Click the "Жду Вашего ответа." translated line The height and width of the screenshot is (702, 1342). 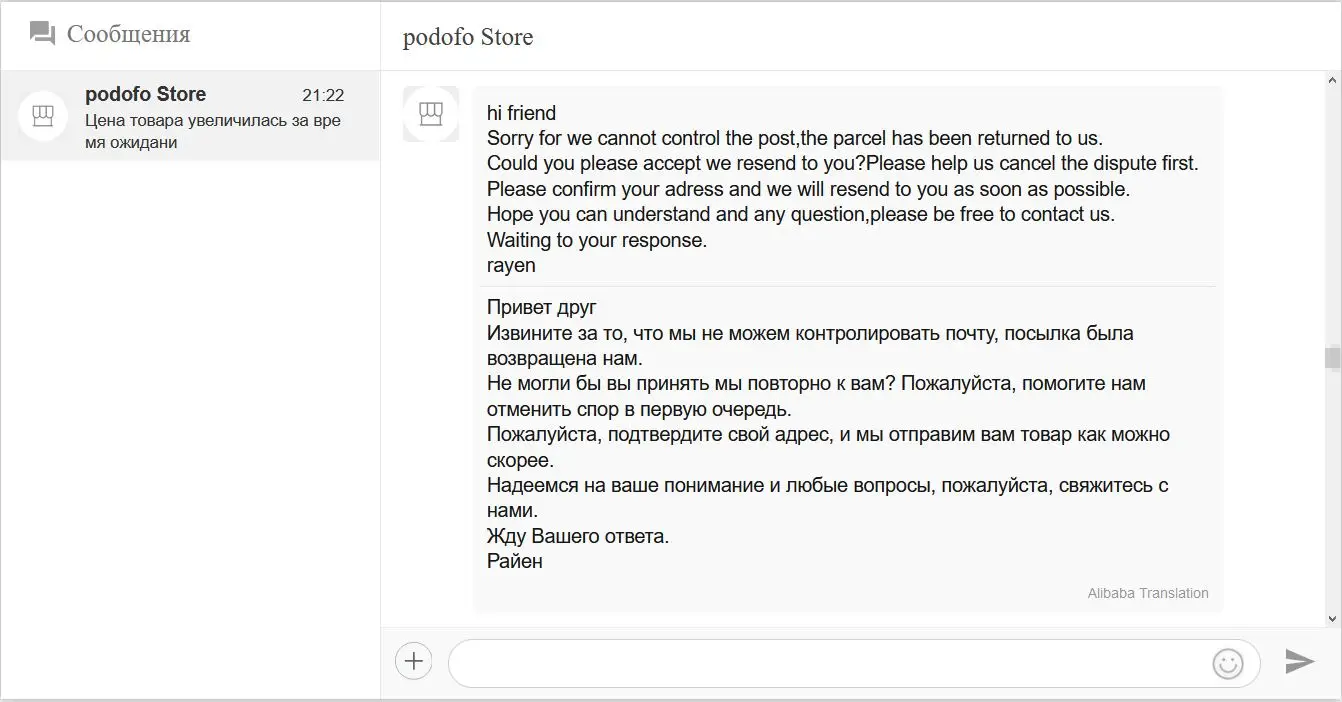point(578,536)
